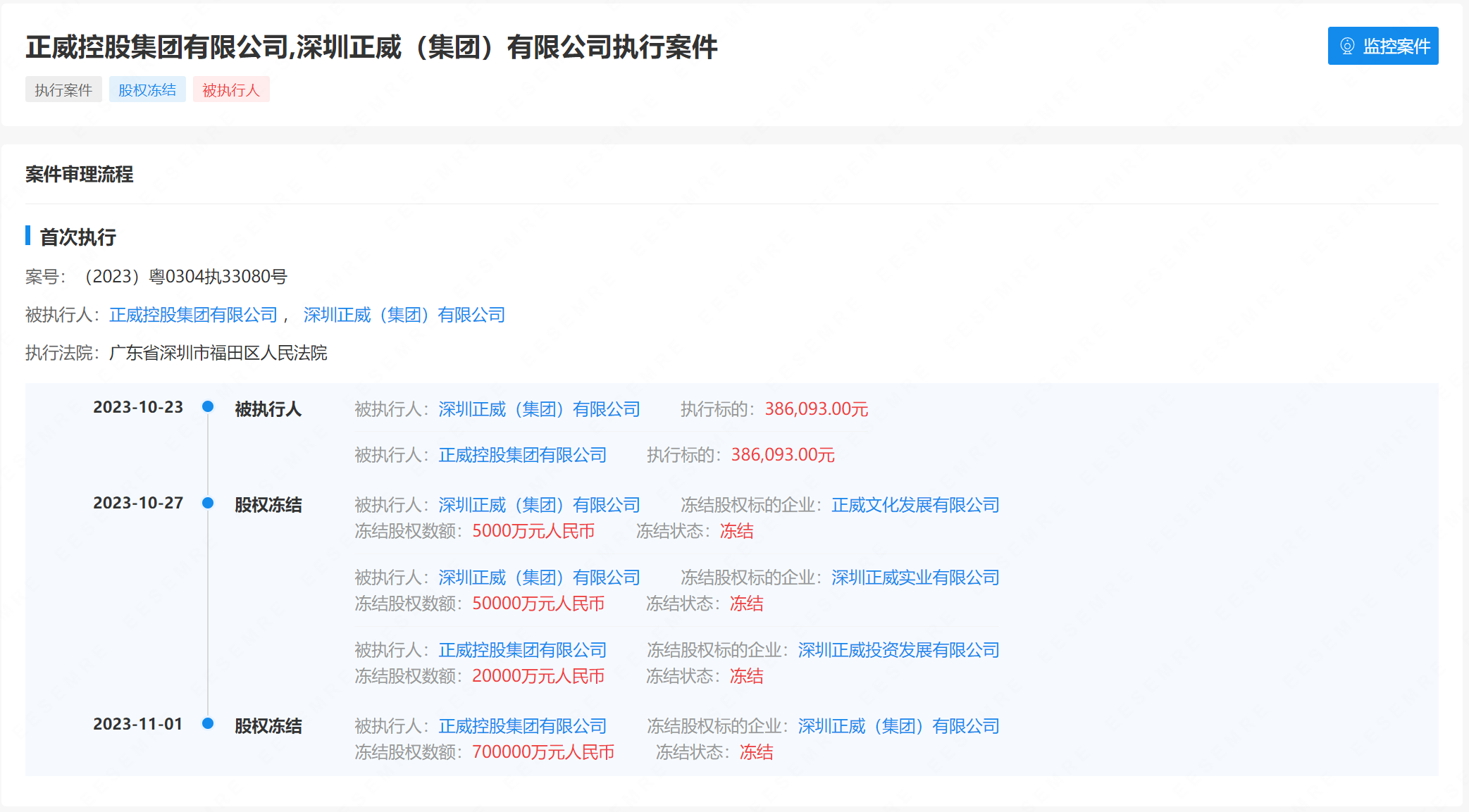
Task: Open 正威控股集团有限公司 link in 被执行人 header line
Action: point(194,315)
